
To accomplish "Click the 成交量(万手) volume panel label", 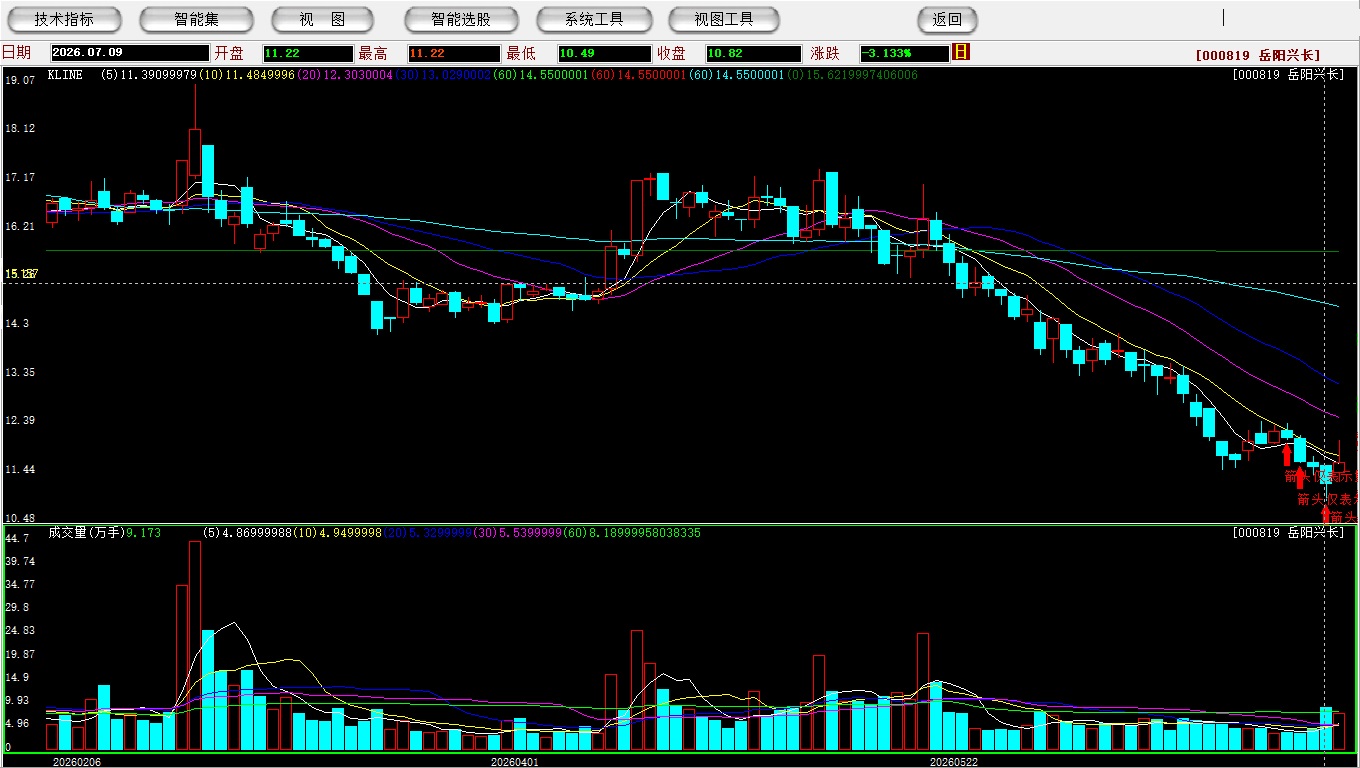I will [x=86, y=533].
